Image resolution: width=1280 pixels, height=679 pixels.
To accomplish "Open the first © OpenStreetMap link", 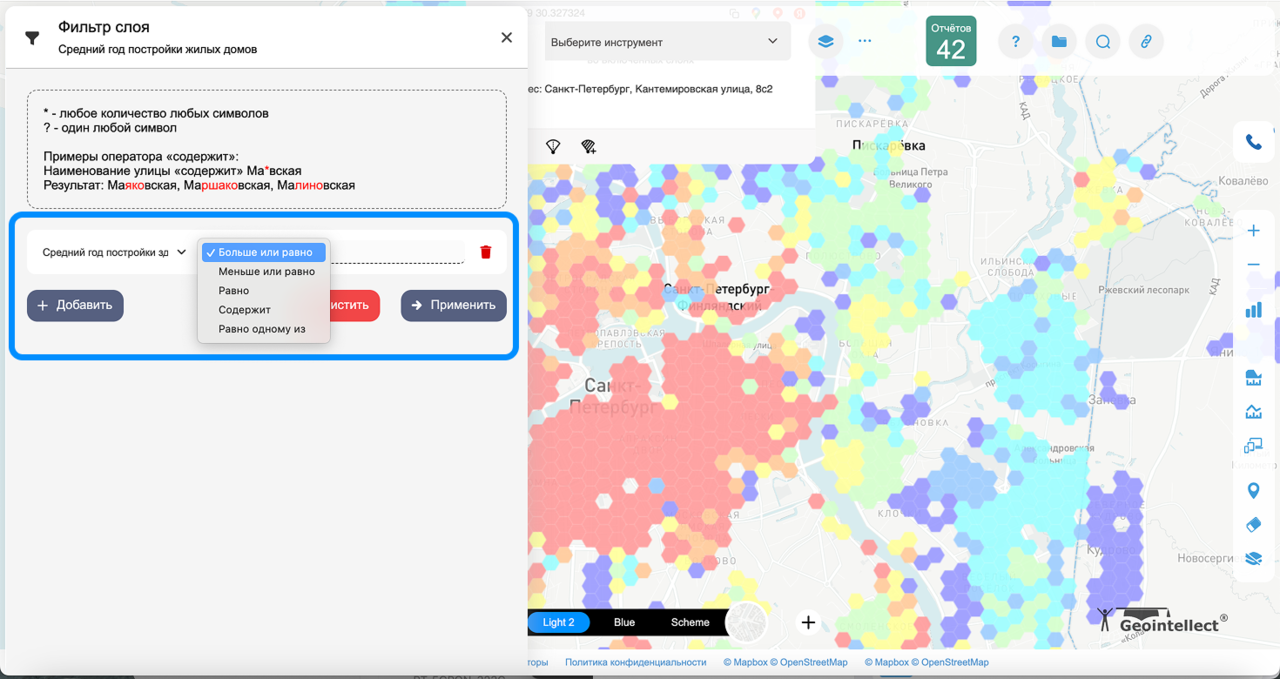I will pyautogui.click(x=811, y=662).
